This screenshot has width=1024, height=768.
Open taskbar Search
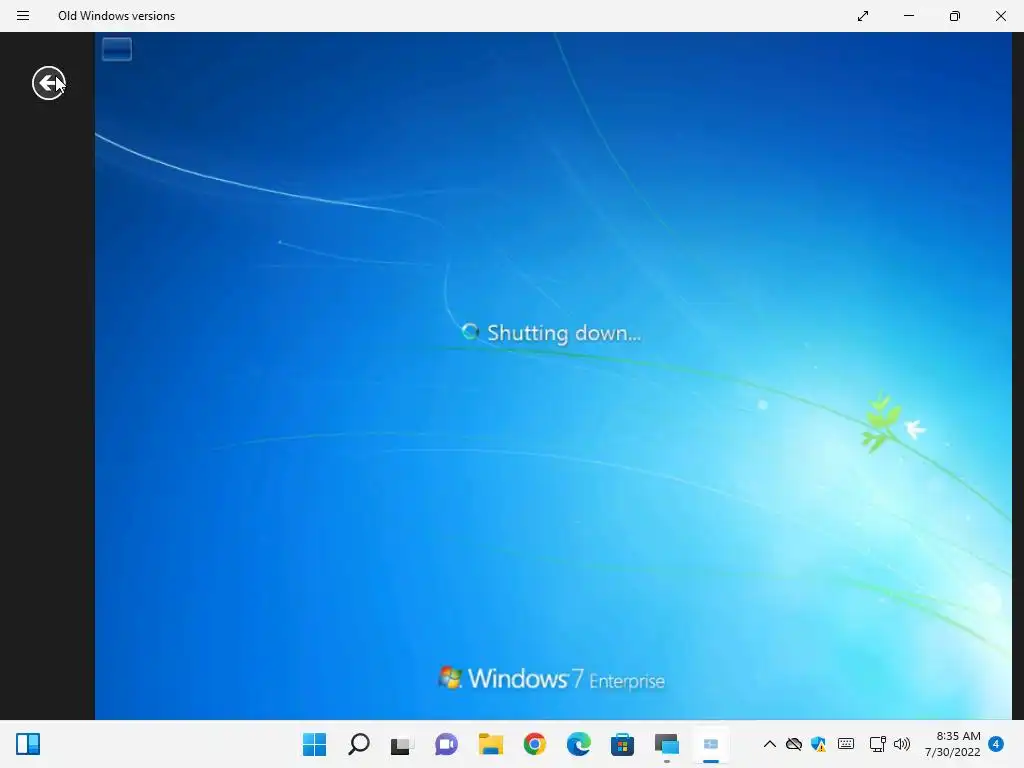click(x=359, y=744)
